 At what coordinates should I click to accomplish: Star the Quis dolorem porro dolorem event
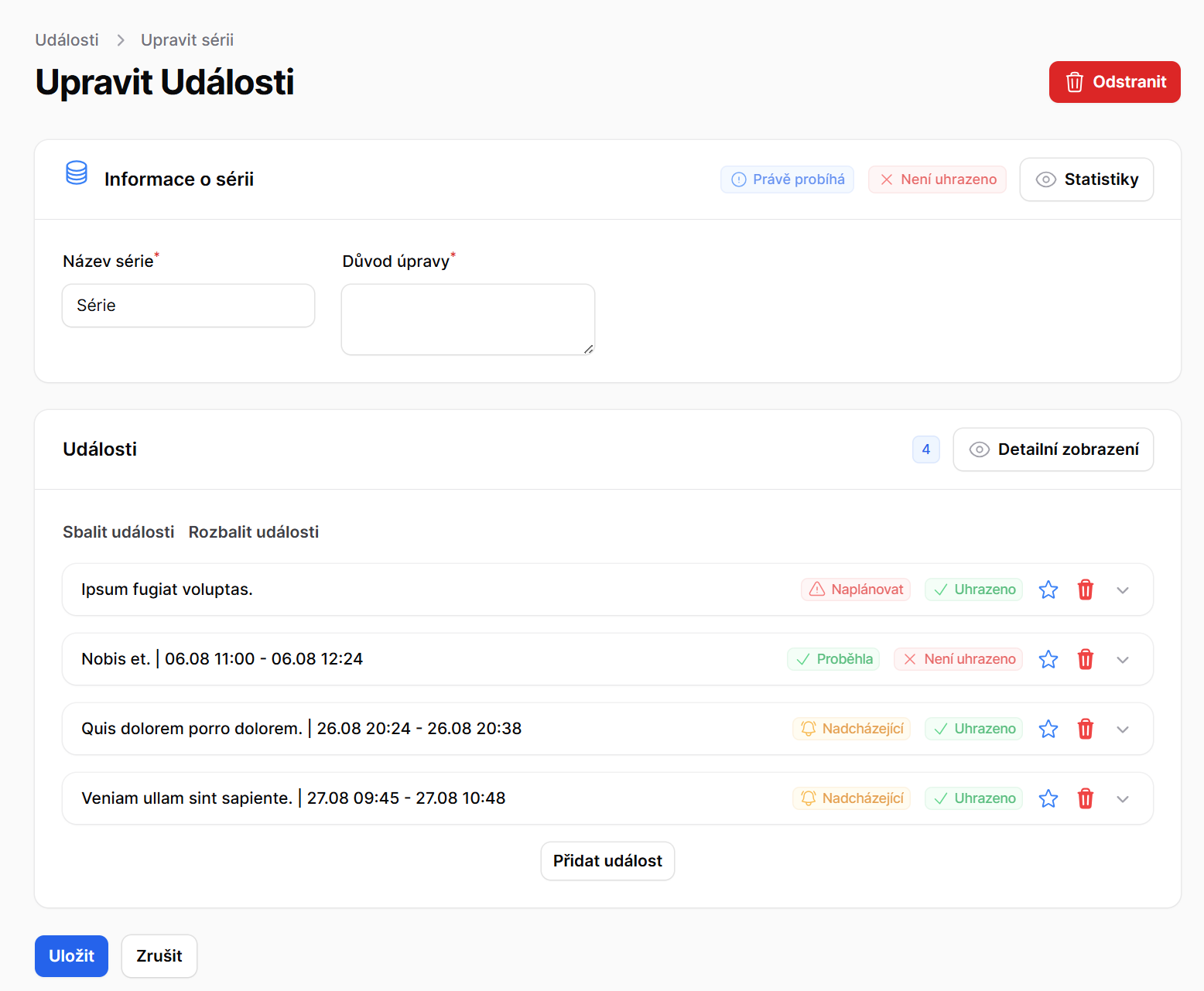tap(1048, 729)
